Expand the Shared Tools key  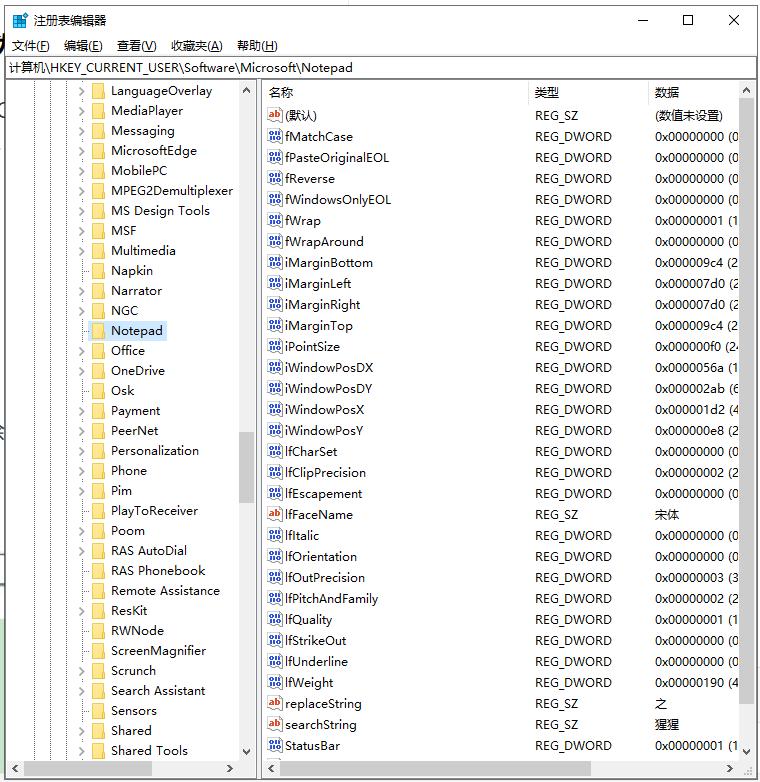[81, 751]
